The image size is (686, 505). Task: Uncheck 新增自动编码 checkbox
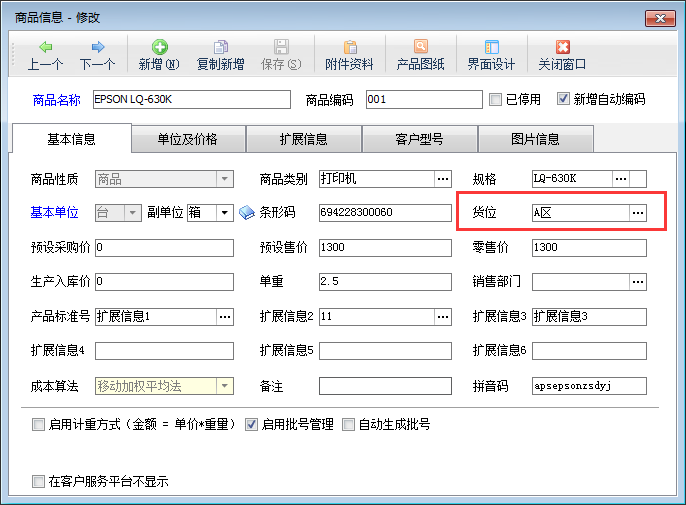(564, 100)
